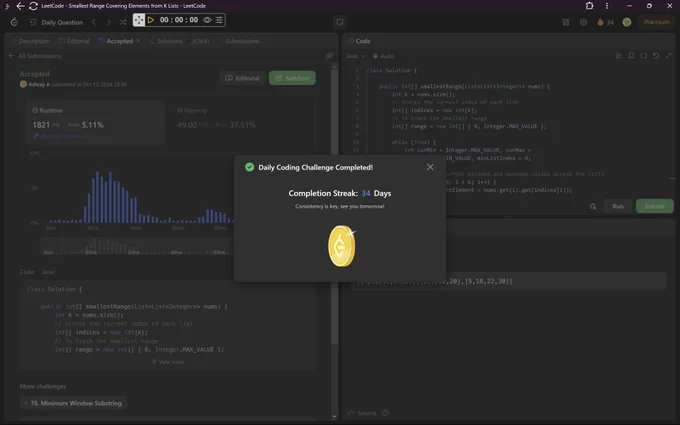680x425 pixels.
Task: Click the Source label at bottom
Action: (362, 413)
